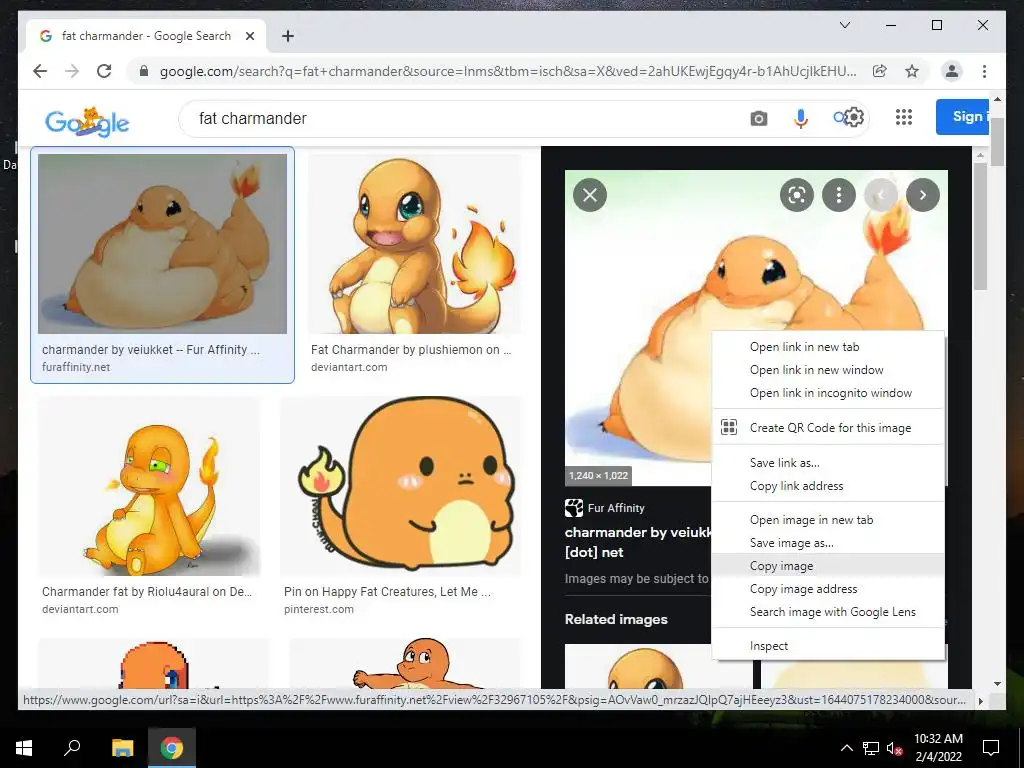Click Chrome icon in taskbar

[x=172, y=748]
